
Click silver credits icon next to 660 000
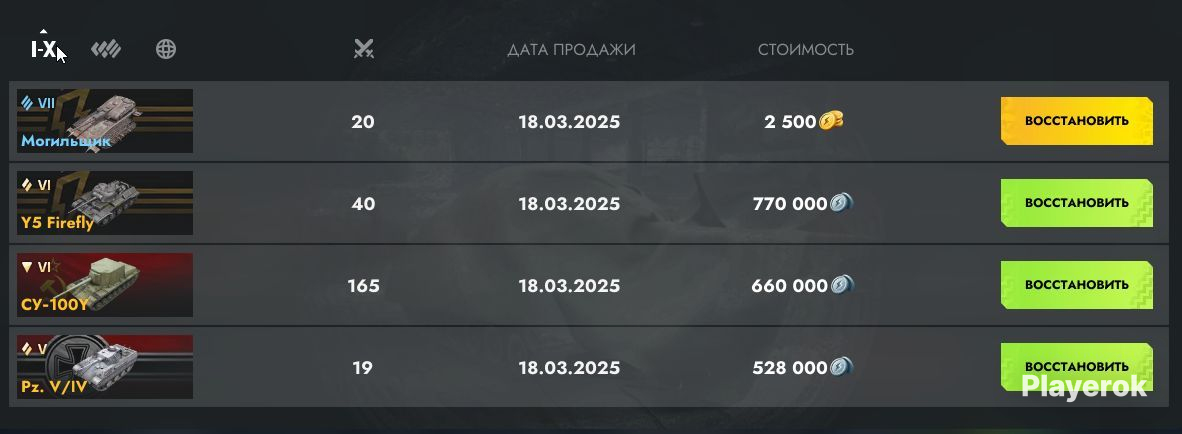tap(842, 285)
